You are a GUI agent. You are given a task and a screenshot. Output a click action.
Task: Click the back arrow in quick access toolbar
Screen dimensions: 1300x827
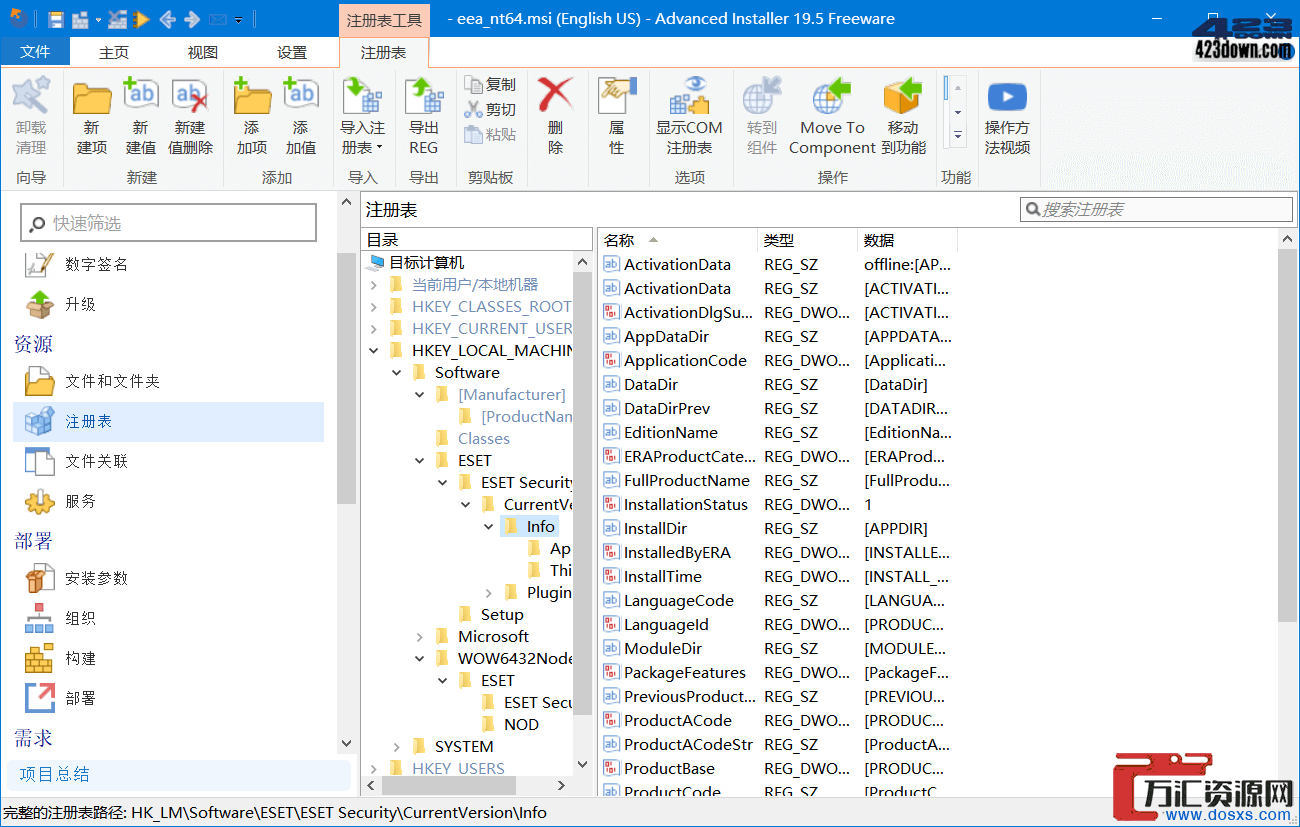(167, 19)
